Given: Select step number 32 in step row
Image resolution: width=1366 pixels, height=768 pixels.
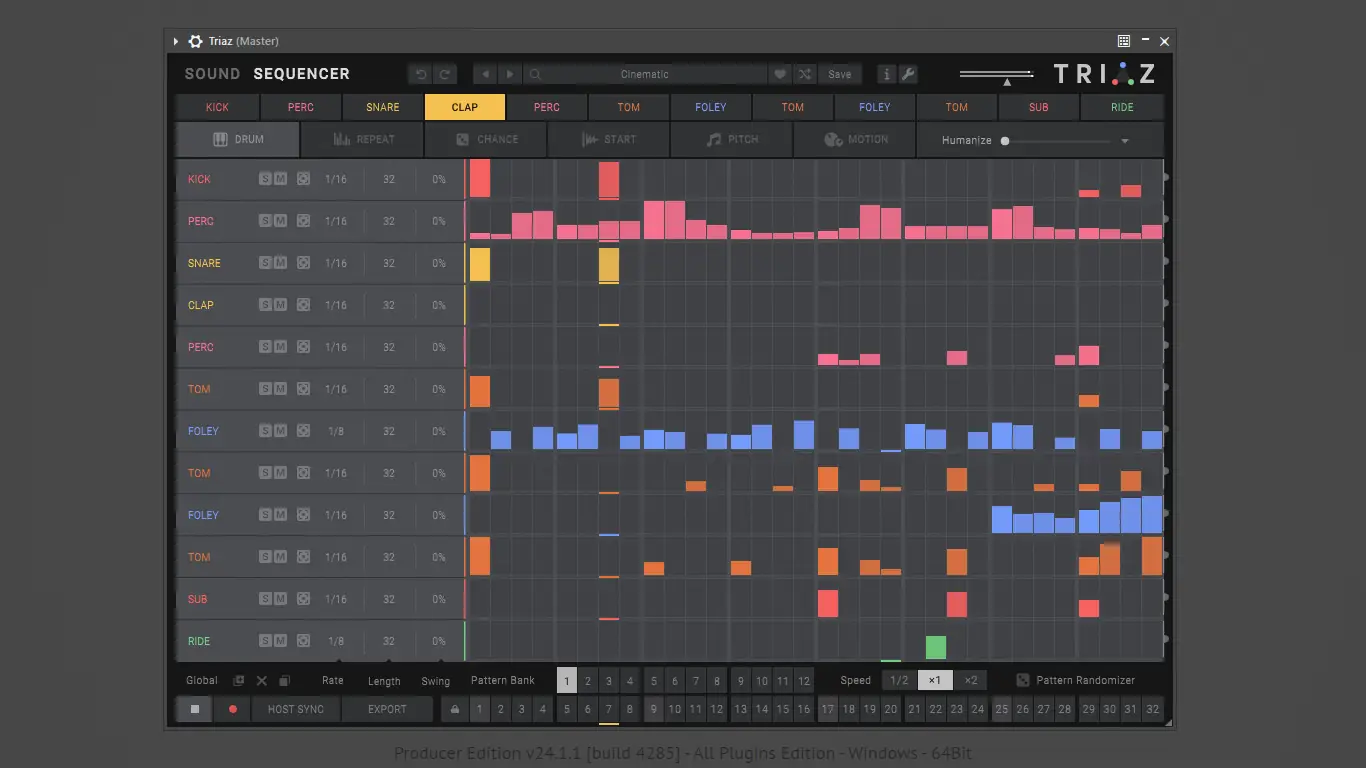Looking at the screenshot, I should [1152, 710].
